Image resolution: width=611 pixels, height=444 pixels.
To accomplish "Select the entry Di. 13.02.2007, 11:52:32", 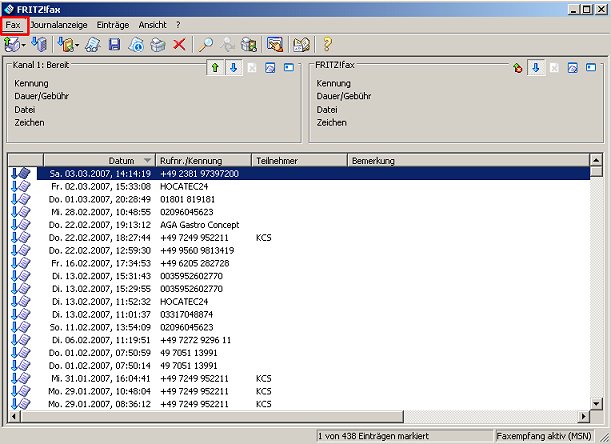I will tap(299, 302).
